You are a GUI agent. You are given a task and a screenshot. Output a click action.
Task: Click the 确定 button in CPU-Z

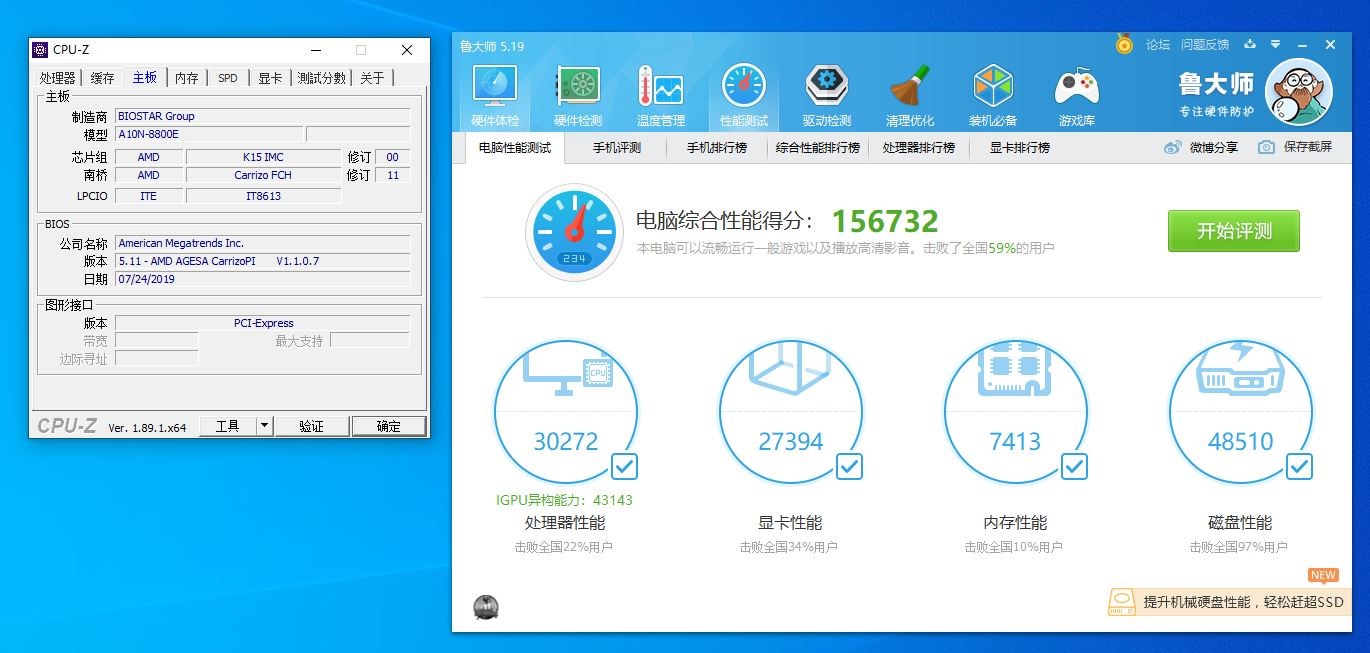388,426
